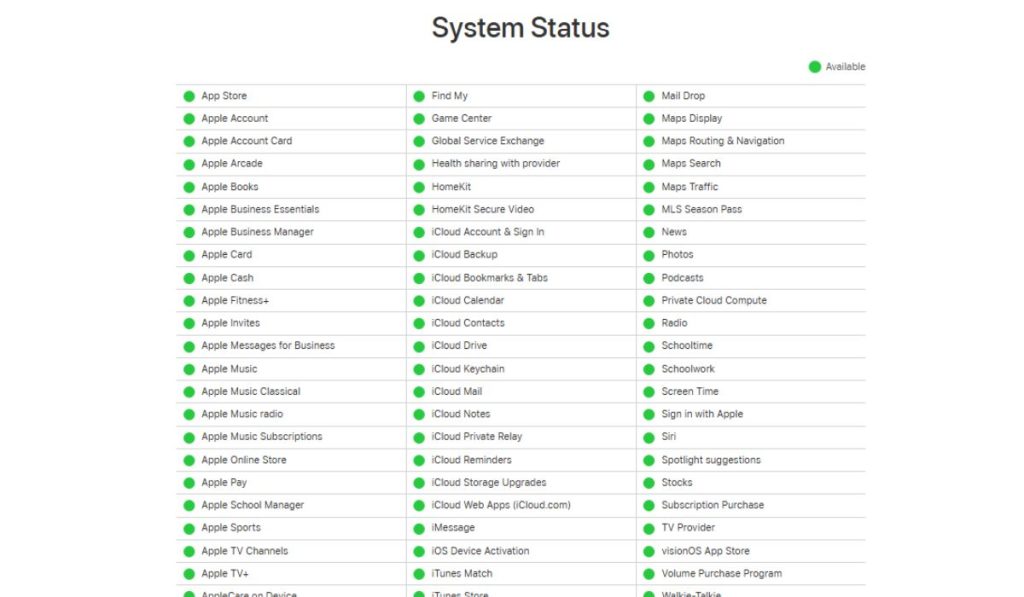Click the status dot for iCloud Drive

pos(419,346)
